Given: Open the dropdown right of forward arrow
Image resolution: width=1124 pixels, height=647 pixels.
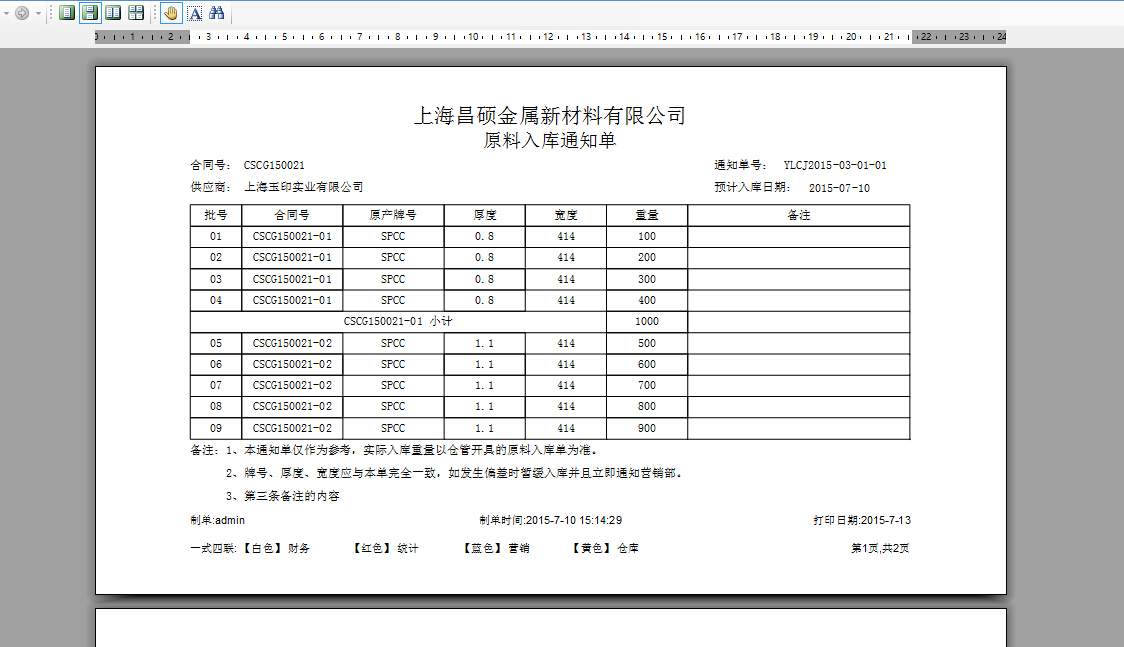Looking at the screenshot, I should click(x=38, y=12).
